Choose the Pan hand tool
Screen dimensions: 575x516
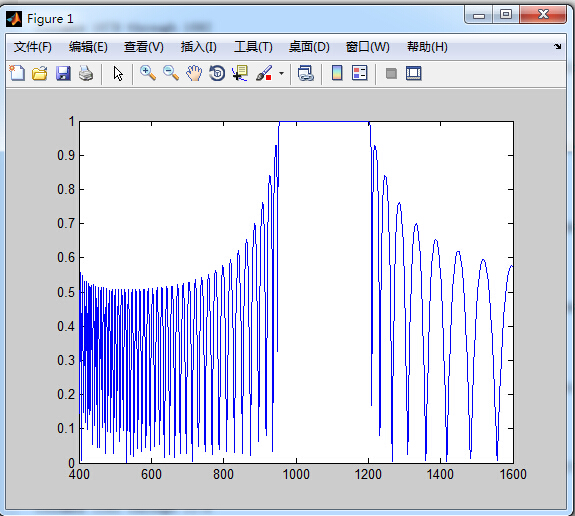(194, 73)
